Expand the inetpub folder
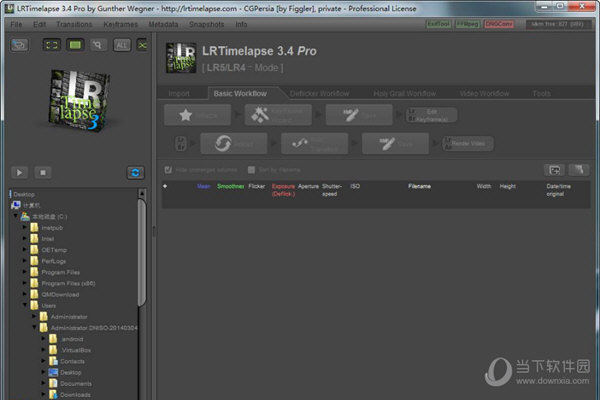 point(25,227)
